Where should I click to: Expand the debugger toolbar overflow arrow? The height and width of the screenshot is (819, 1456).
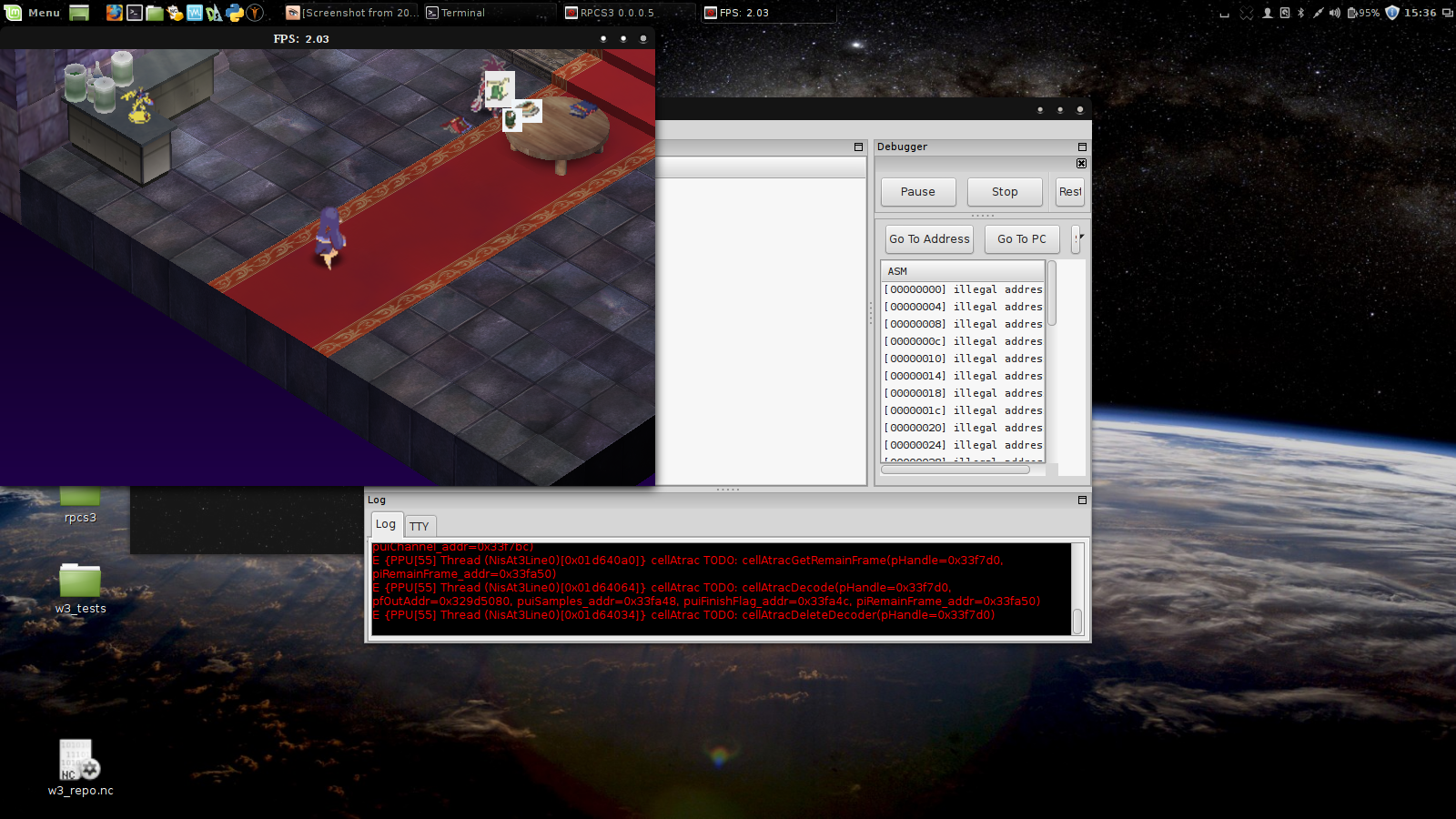pyautogui.click(x=1080, y=238)
